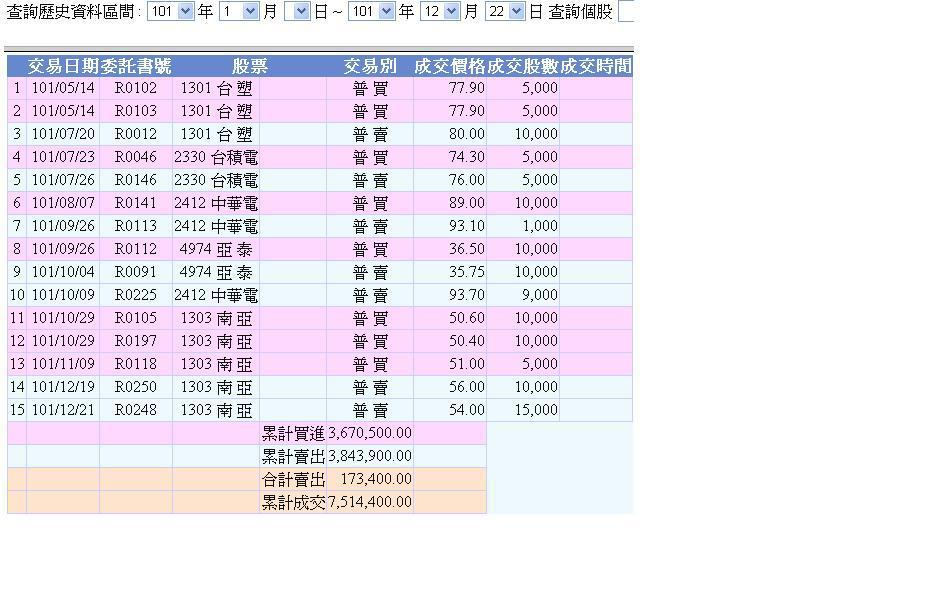Screen dimensions: 950x600
Task: Open the start year dropdown showing 101
Action: tap(169, 12)
